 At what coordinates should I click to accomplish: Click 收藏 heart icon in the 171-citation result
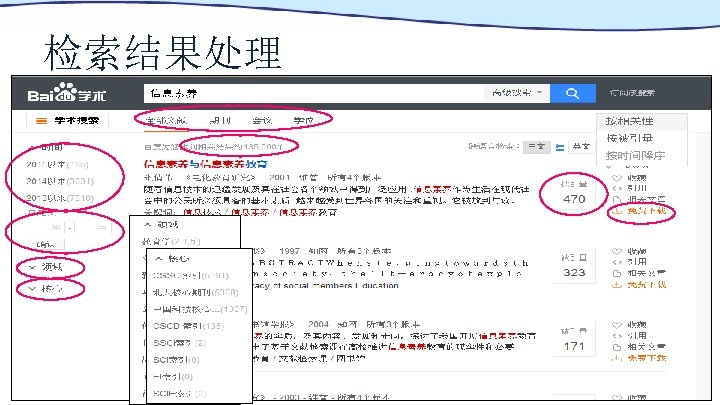[x=617, y=325]
